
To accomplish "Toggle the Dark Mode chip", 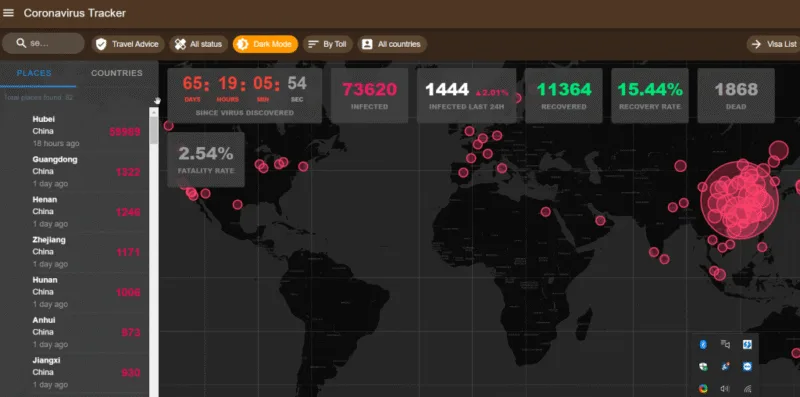I will (265, 44).
